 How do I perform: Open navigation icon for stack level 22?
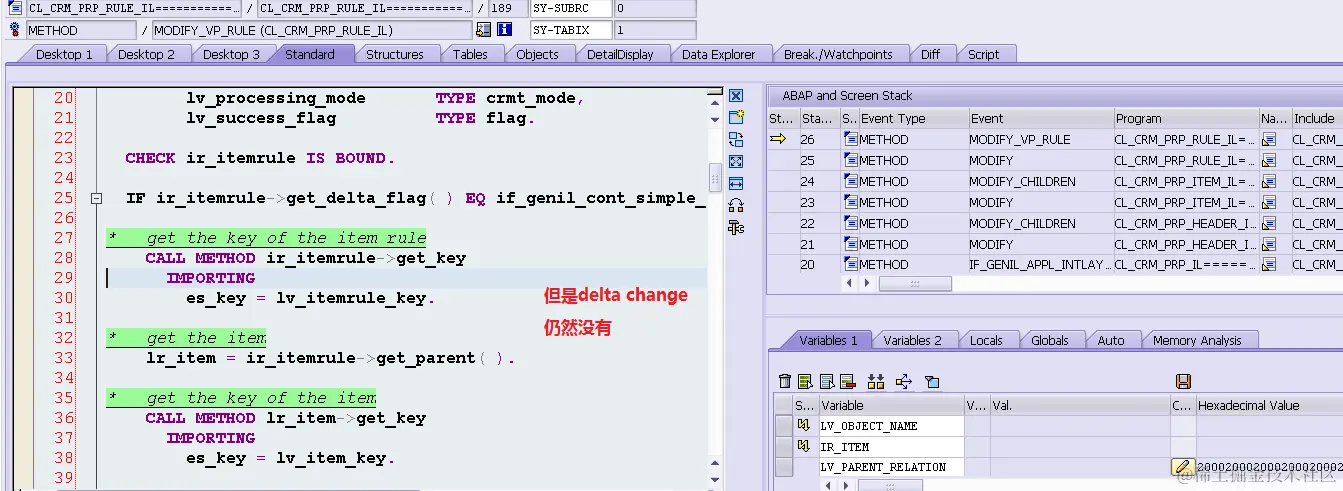1269,223
